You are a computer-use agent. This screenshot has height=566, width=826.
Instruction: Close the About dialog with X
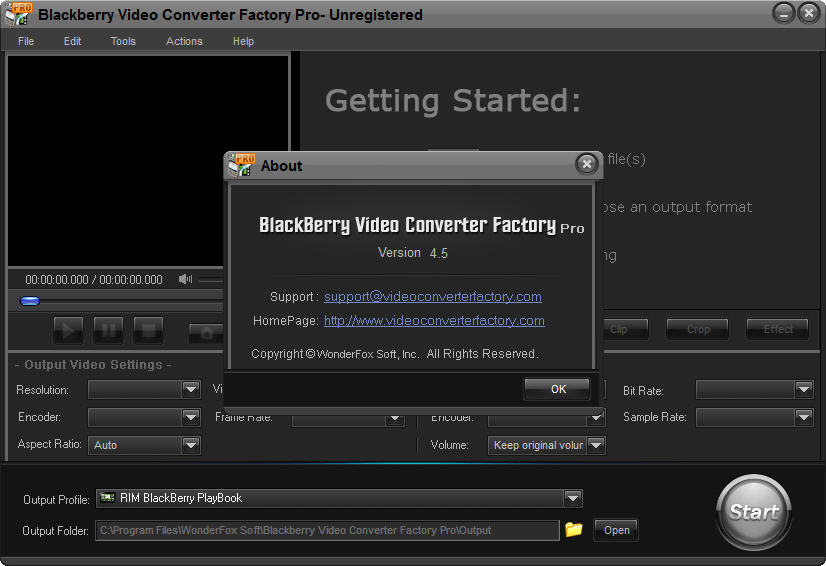pos(586,164)
